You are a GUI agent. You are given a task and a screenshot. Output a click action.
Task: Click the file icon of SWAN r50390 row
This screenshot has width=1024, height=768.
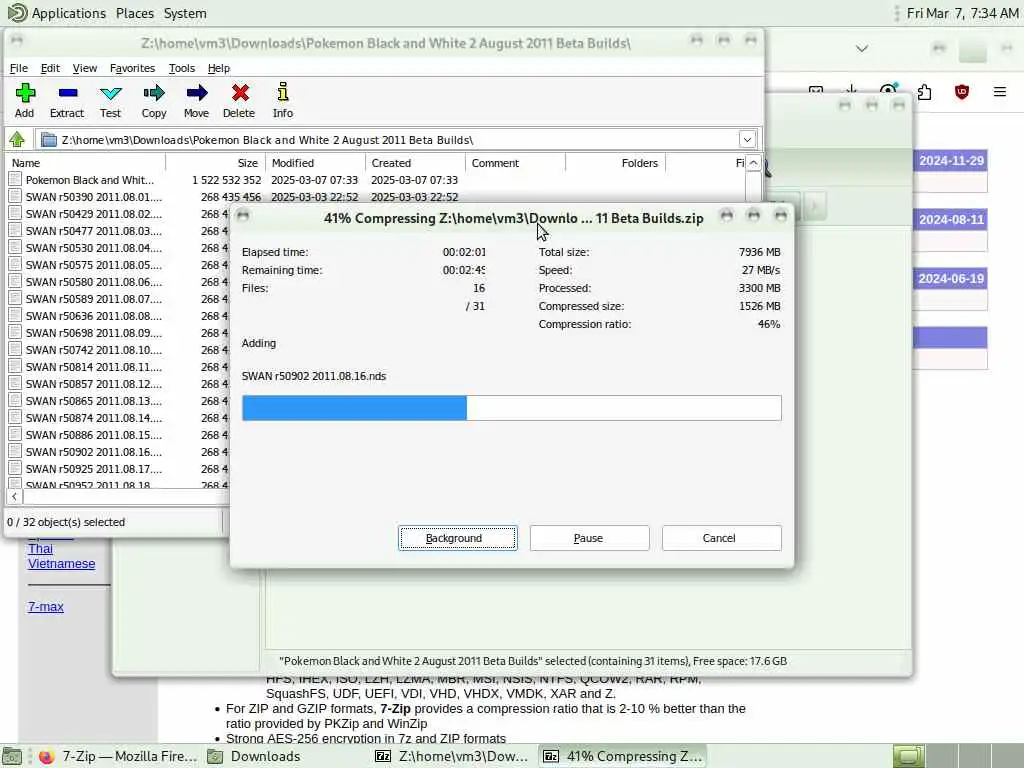(x=15, y=196)
